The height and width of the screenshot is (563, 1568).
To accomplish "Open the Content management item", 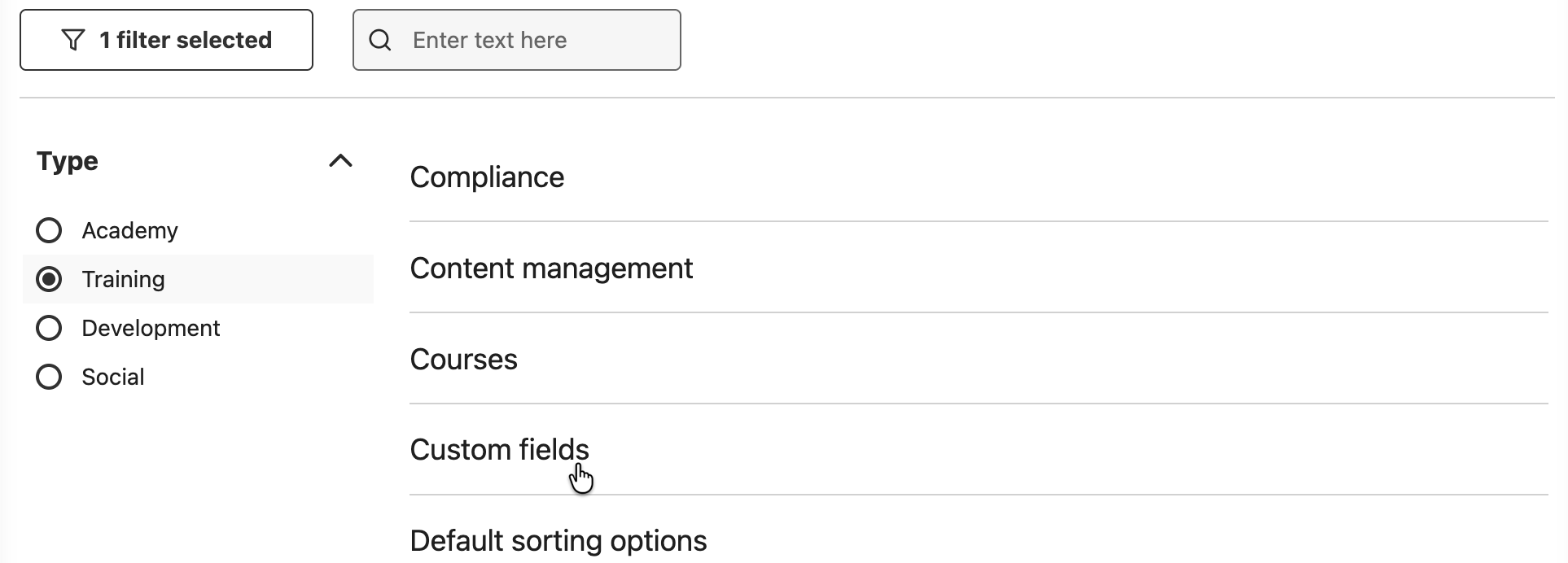I will click(551, 268).
